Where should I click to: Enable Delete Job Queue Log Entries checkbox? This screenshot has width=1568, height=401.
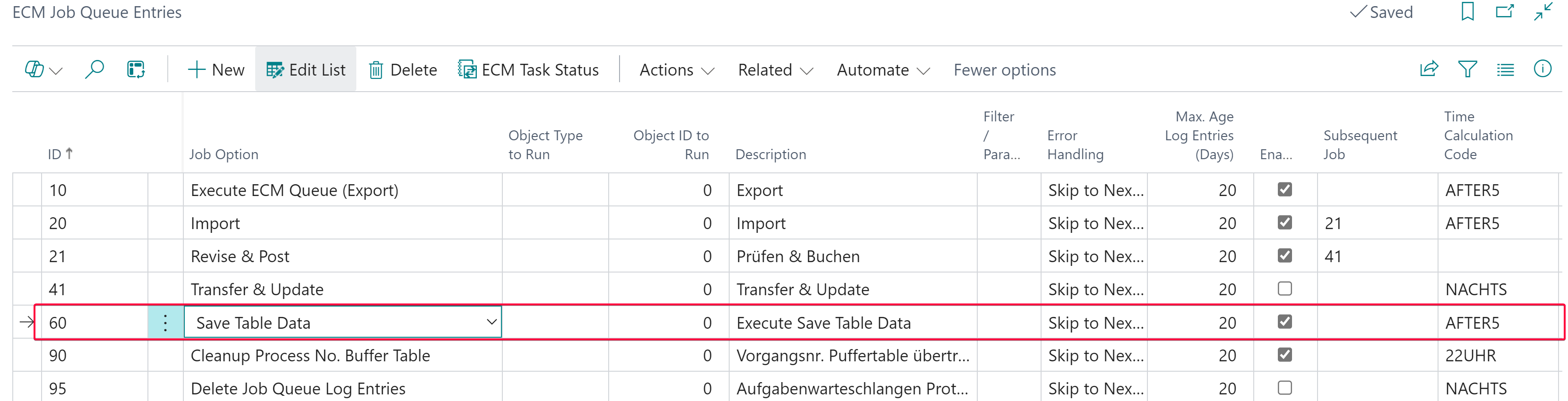pyautogui.click(x=1284, y=388)
